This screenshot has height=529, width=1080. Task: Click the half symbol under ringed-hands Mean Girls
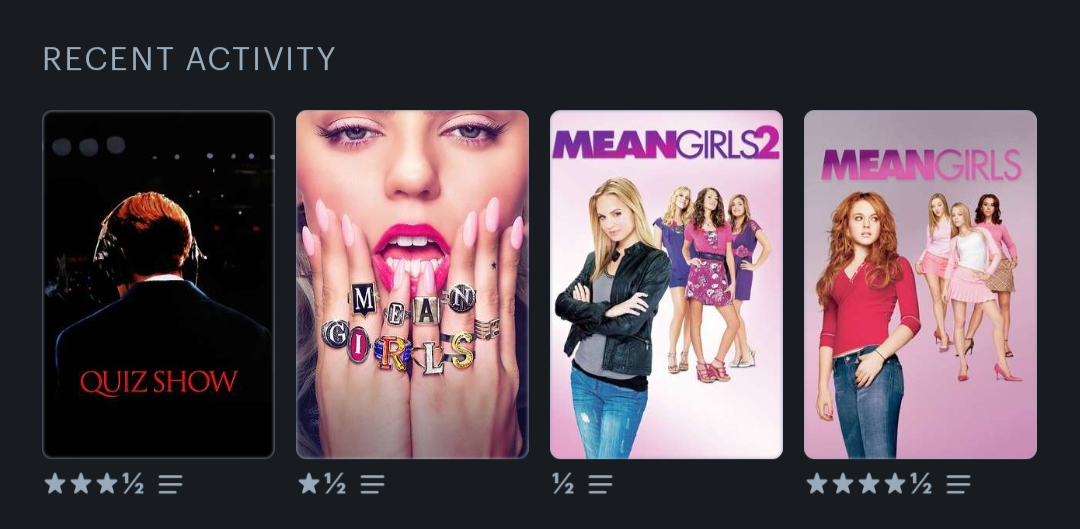point(335,484)
